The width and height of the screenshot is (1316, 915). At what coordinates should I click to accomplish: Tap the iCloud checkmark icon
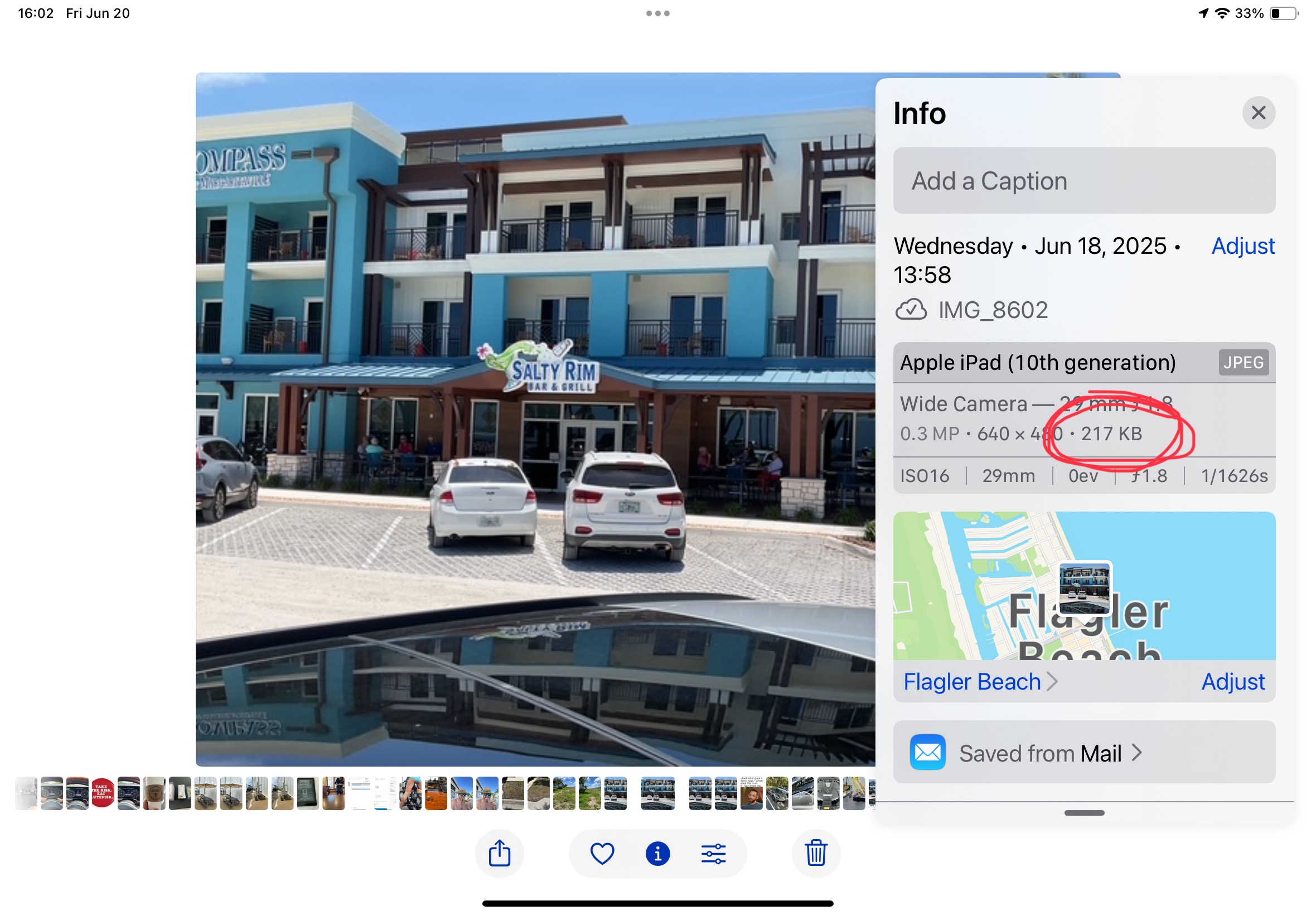coord(911,310)
